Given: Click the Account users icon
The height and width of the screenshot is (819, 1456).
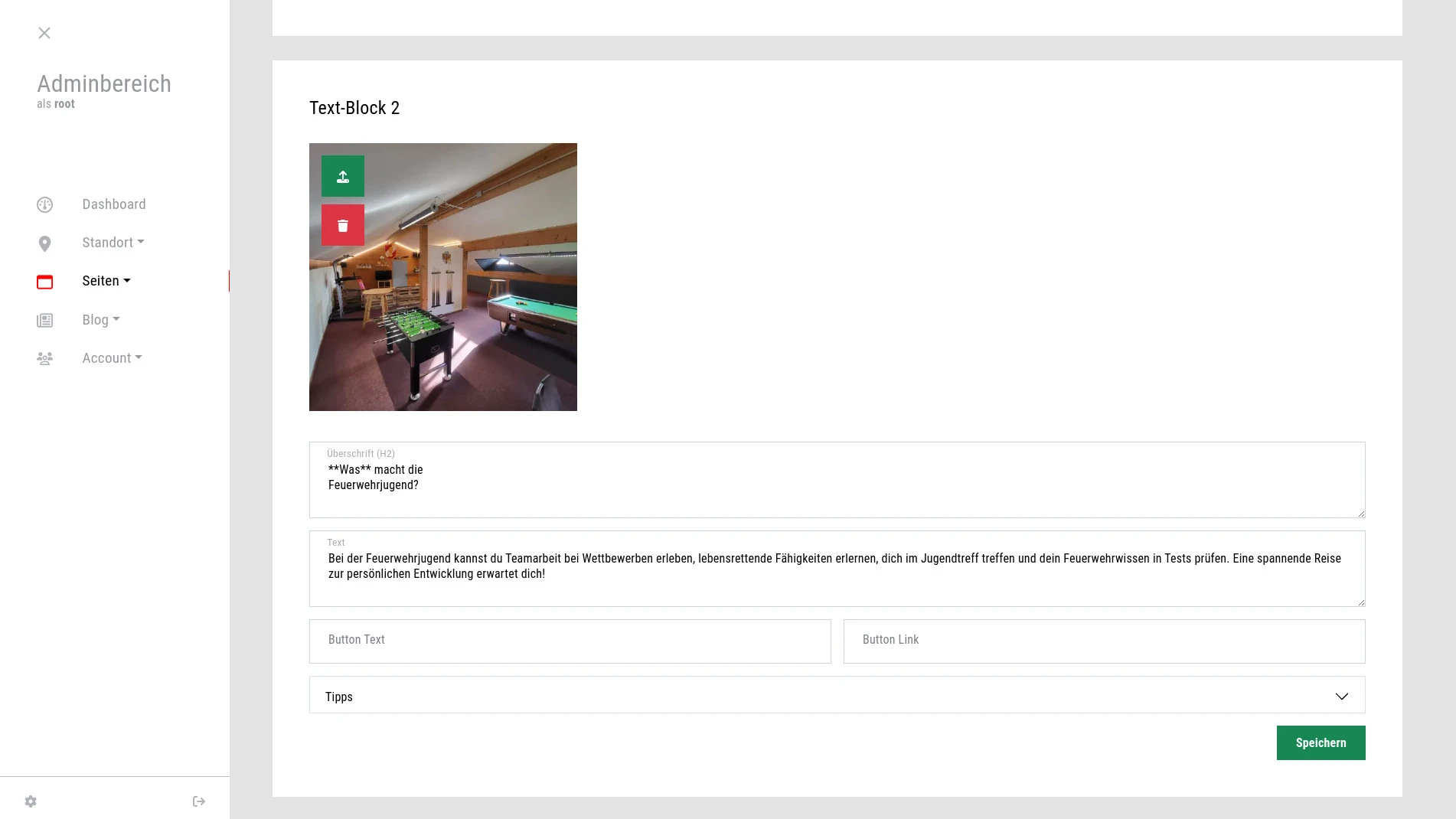Looking at the screenshot, I should pos(45,358).
